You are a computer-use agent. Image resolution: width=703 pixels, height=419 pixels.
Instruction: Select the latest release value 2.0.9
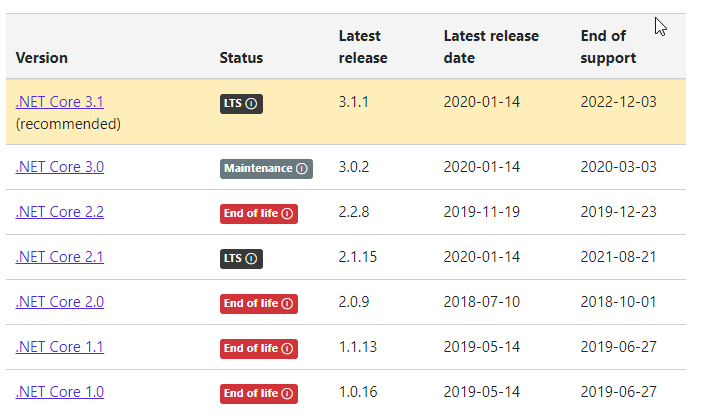[x=354, y=302]
